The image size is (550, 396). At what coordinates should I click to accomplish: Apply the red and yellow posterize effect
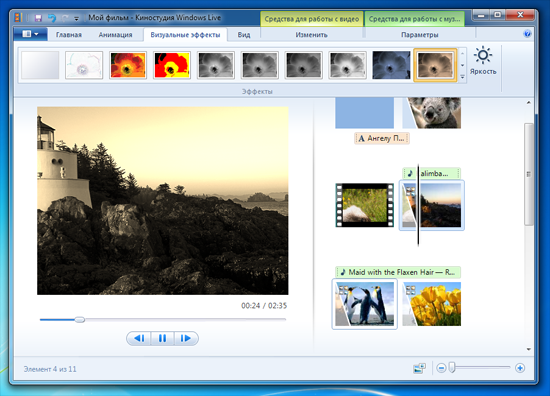pyautogui.click(x=172, y=65)
